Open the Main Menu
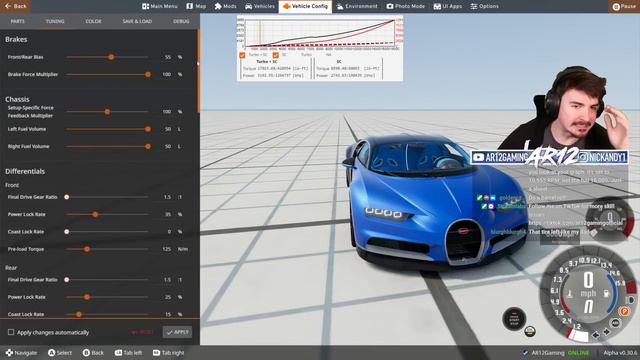The image size is (640, 360). tap(160, 6)
